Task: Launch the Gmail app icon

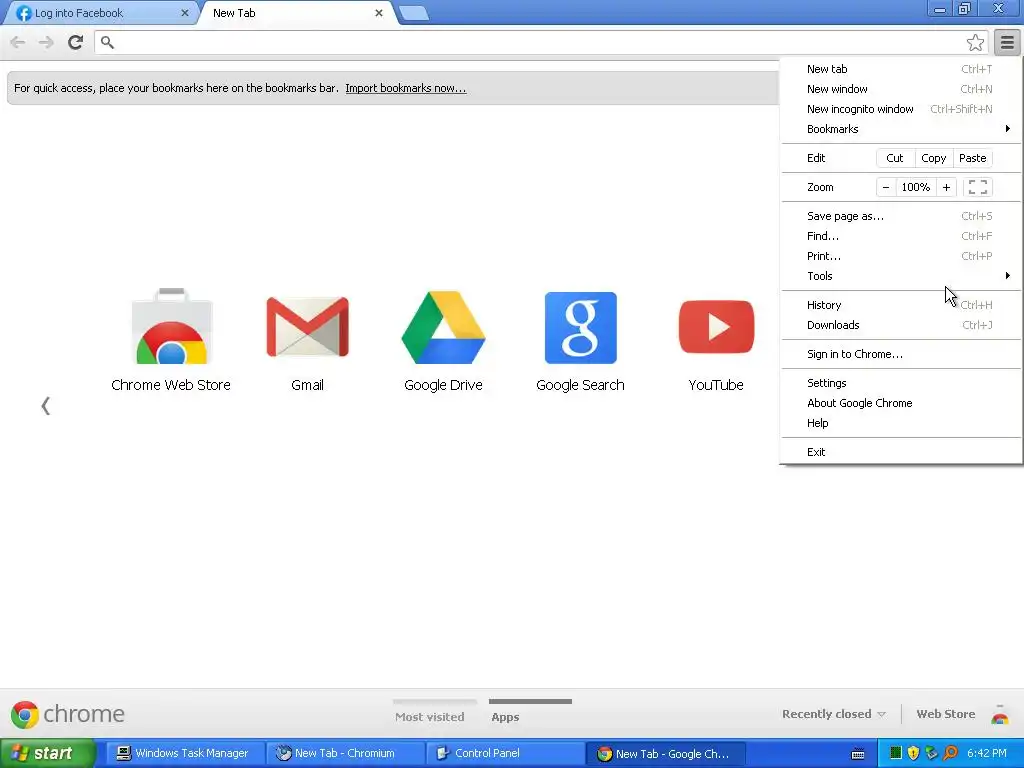Action: pyautogui.click(x=308, y=327)
